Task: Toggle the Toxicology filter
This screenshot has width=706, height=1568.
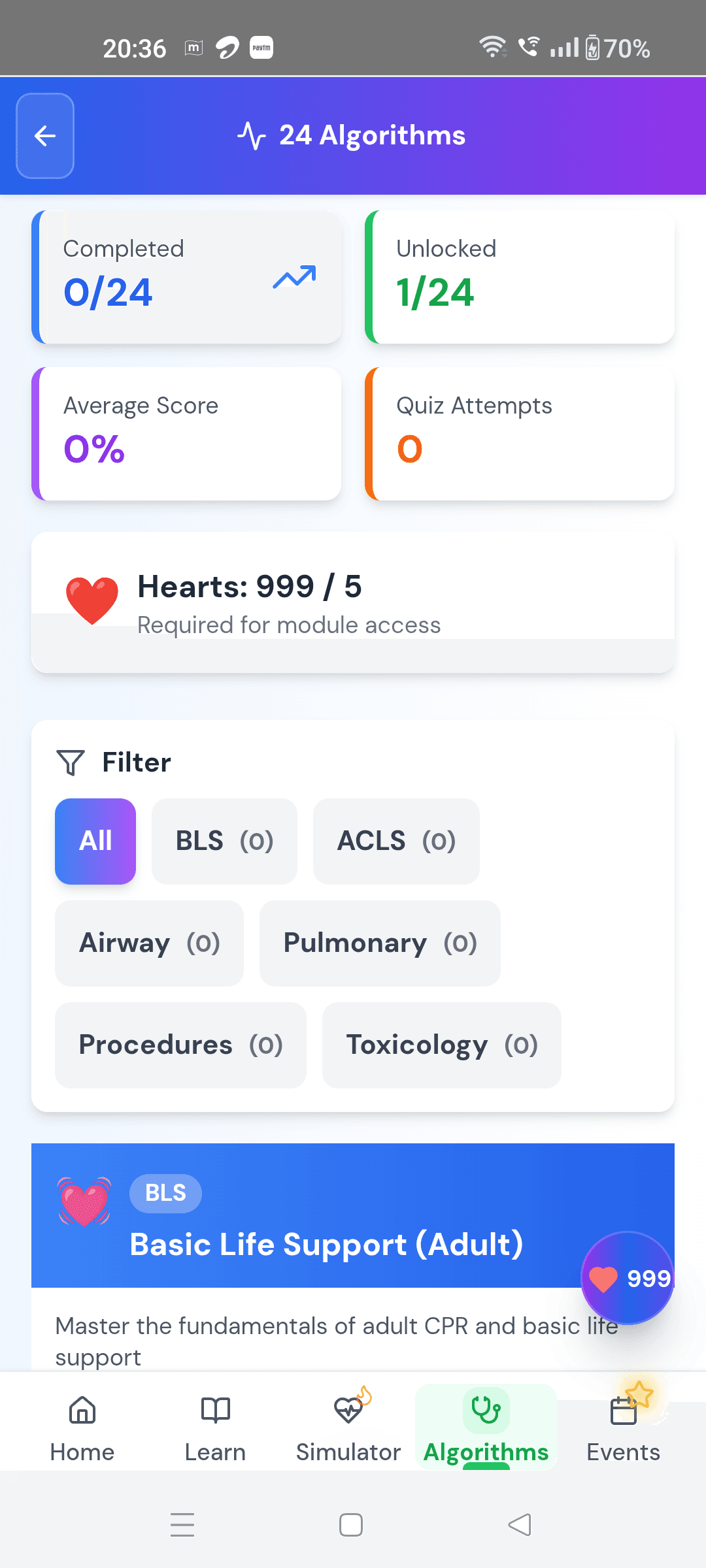Action: coord(441,1045)
